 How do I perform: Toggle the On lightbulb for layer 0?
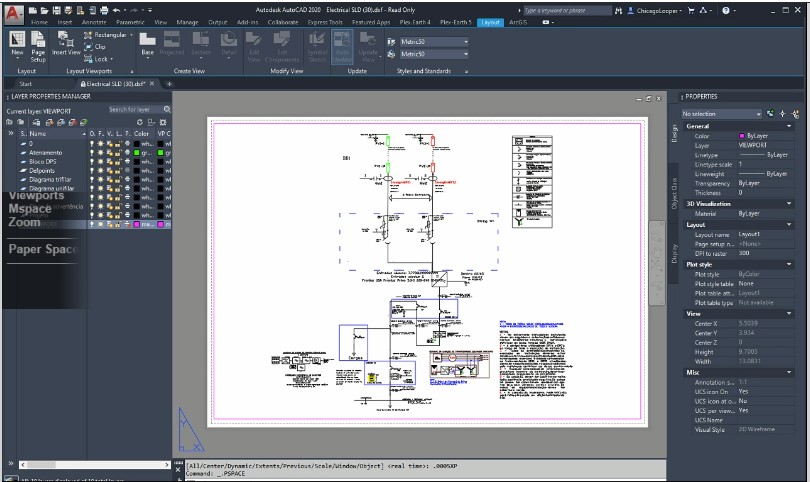(92, 144)
